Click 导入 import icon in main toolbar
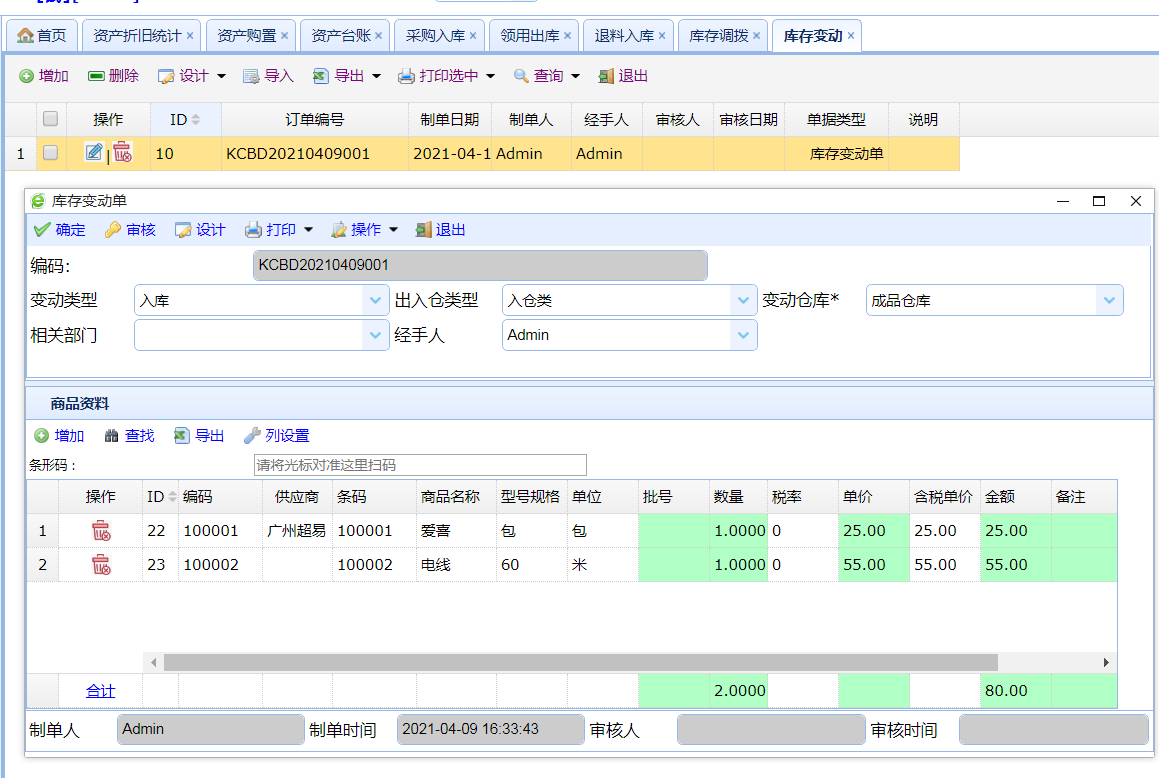 point(268,76)
